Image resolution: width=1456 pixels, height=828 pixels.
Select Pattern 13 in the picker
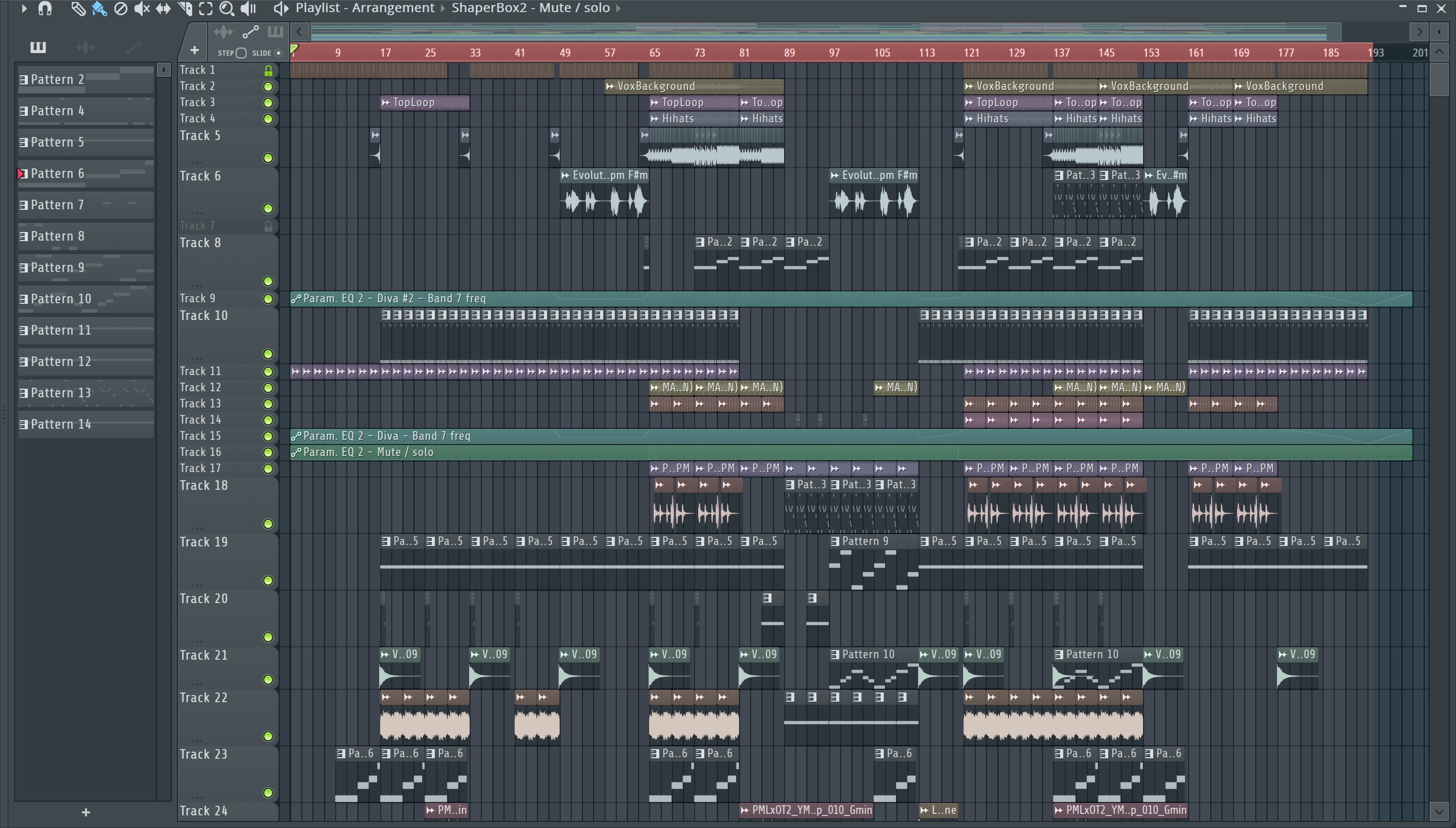coord(85,393)
